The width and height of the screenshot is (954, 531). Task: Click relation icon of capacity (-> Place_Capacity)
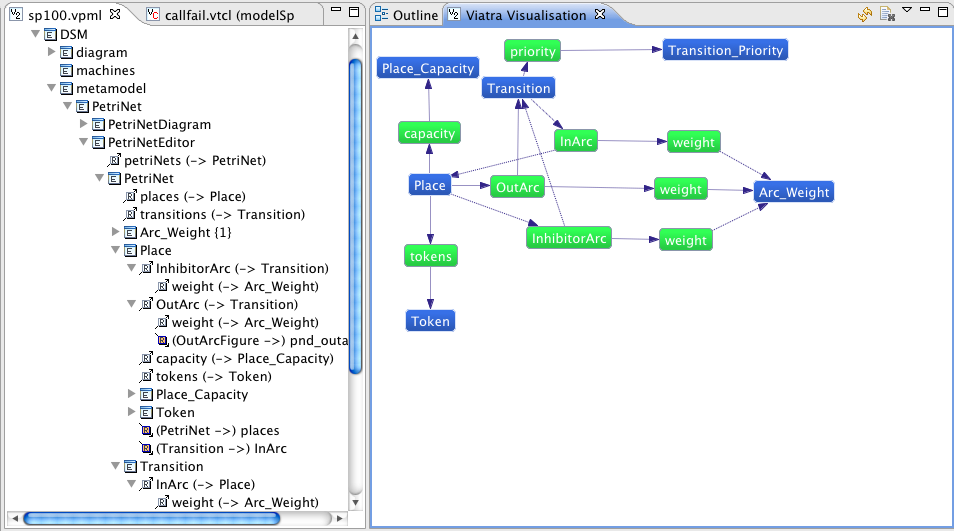click(x=146, y=358)
